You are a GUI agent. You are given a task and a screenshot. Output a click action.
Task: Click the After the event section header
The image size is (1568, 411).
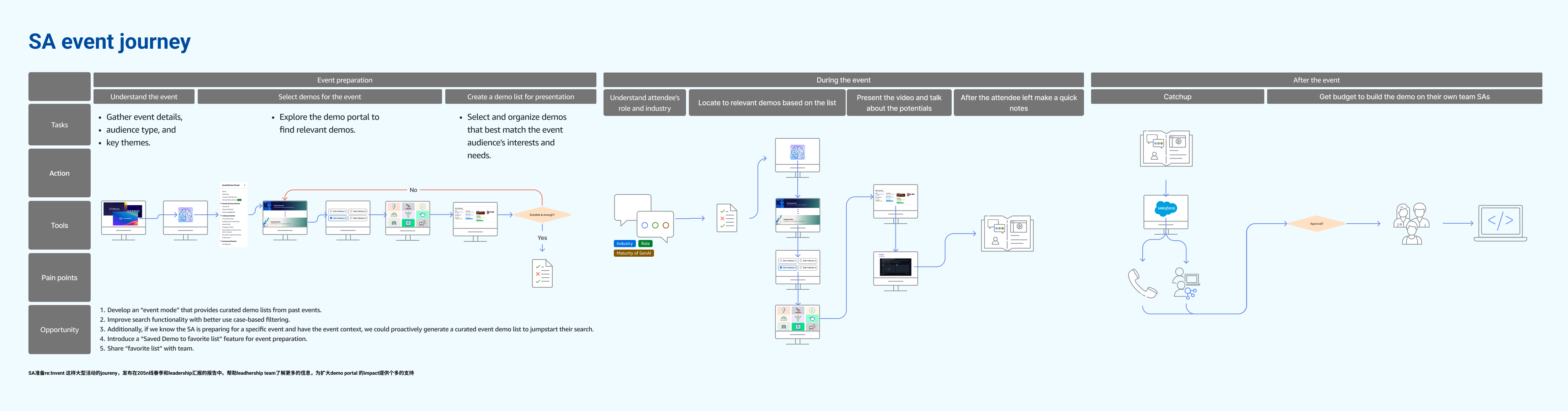click(x=1317, y=80)
